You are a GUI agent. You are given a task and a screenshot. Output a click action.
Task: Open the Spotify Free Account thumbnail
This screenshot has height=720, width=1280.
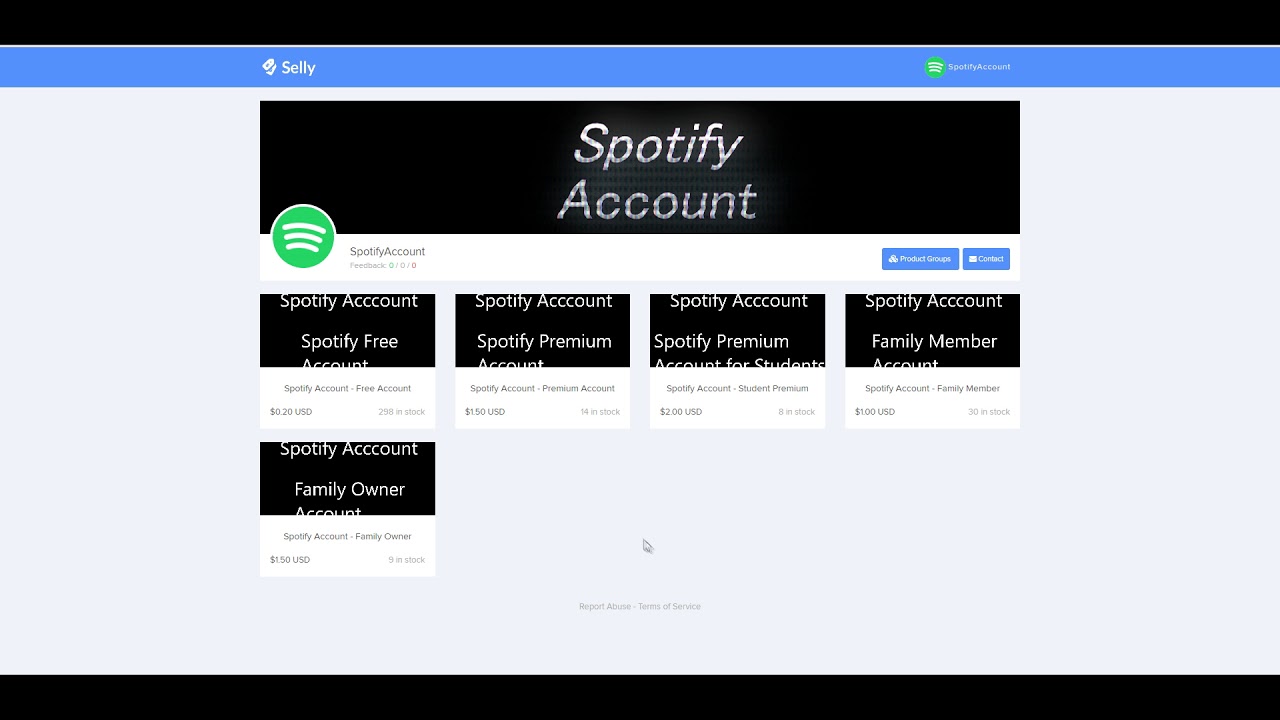click(347, 331)
